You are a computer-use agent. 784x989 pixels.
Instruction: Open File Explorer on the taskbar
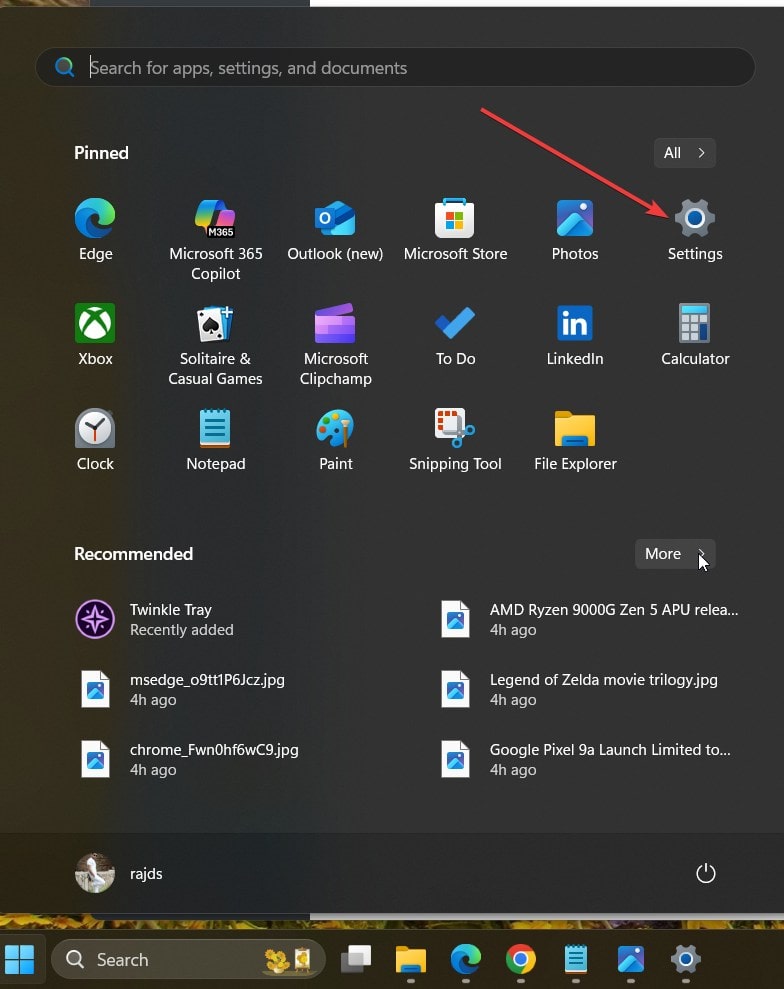click(411, 959)
